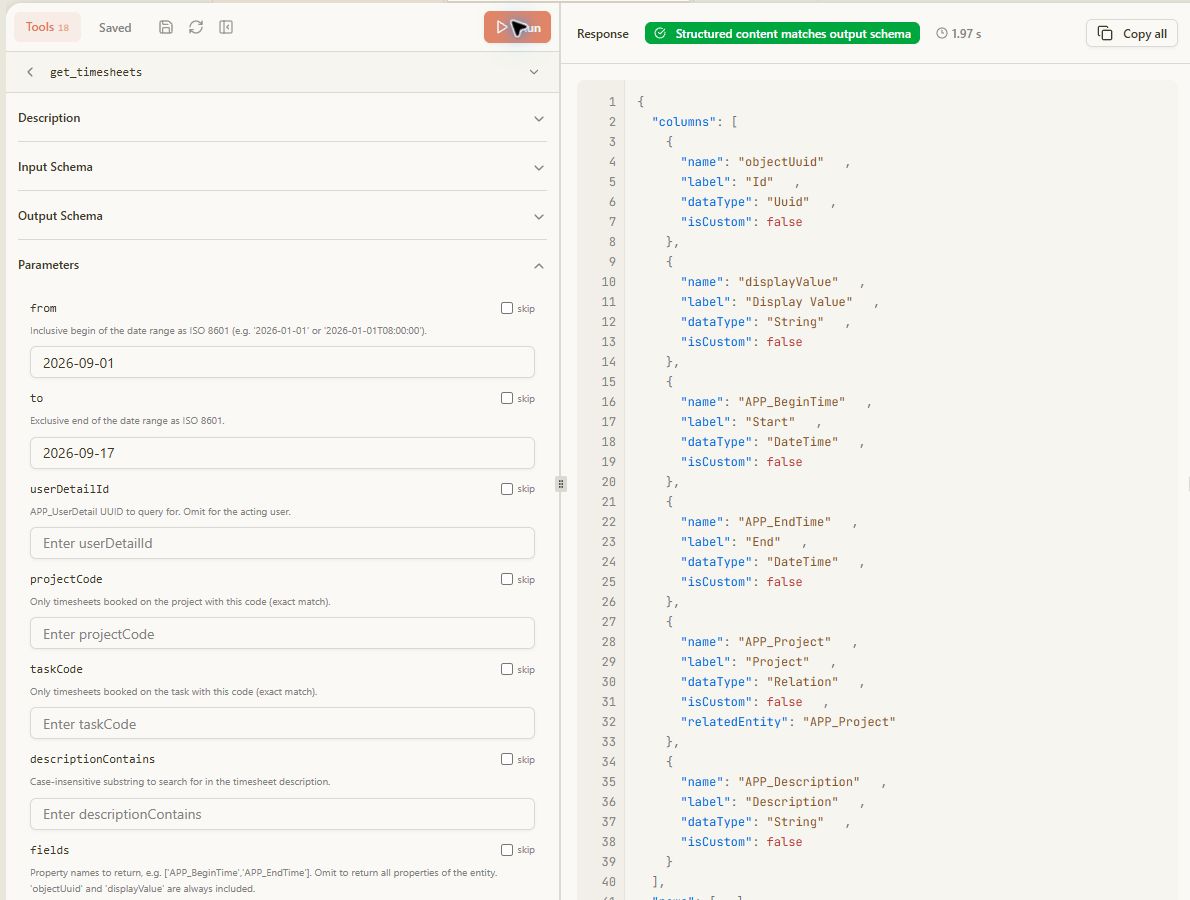Click the check icon in schema badge
The height and width of the screenshot is (900, 1190).
660,33
